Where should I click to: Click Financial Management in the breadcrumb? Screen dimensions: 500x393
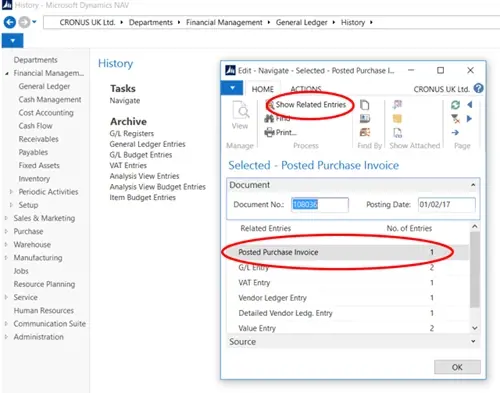coord(224,22)
